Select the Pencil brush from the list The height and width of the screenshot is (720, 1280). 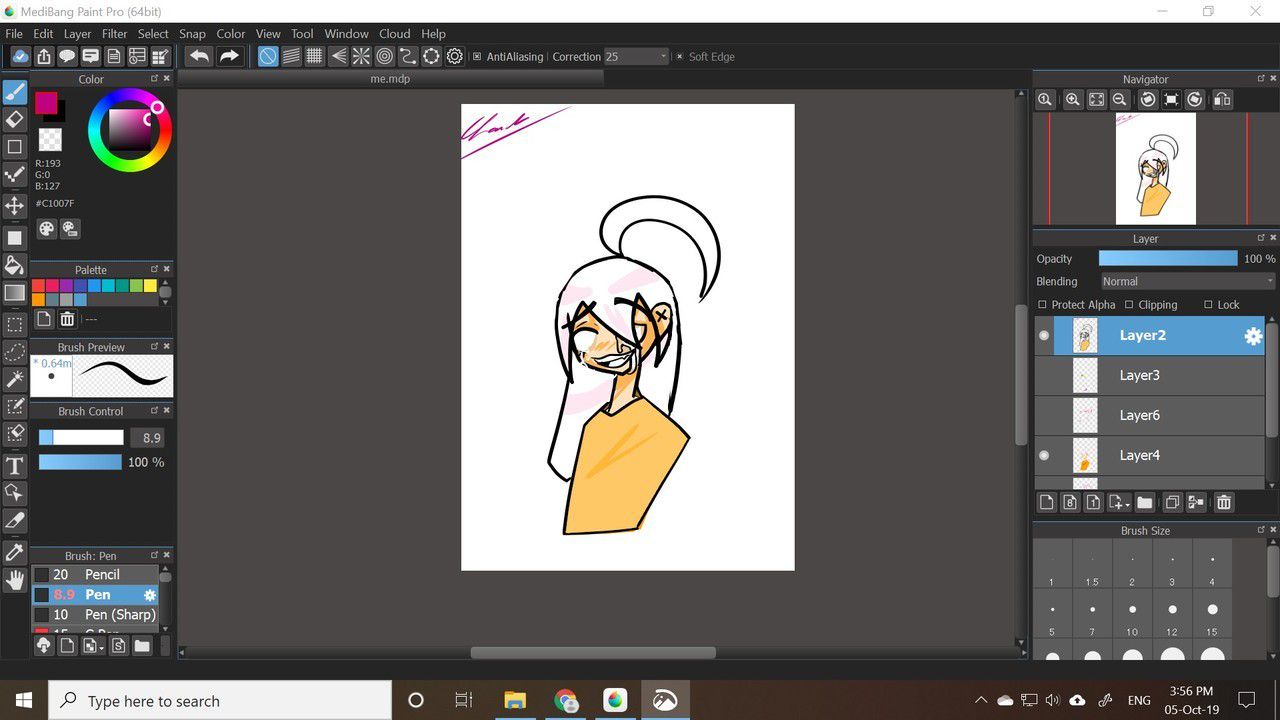tap(101, 575)
